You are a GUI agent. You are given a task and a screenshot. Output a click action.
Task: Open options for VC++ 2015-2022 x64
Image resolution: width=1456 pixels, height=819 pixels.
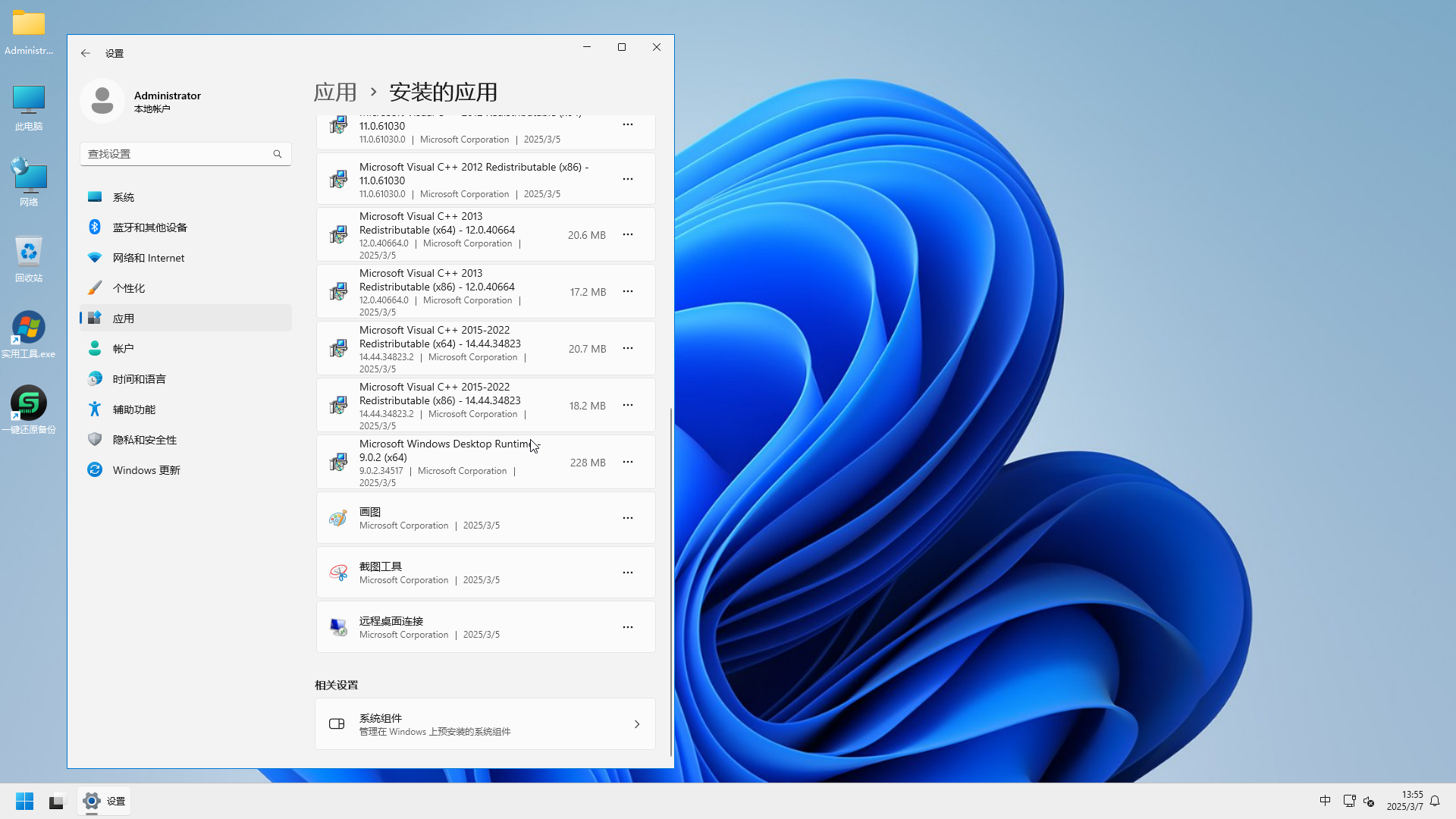(628, 349)
